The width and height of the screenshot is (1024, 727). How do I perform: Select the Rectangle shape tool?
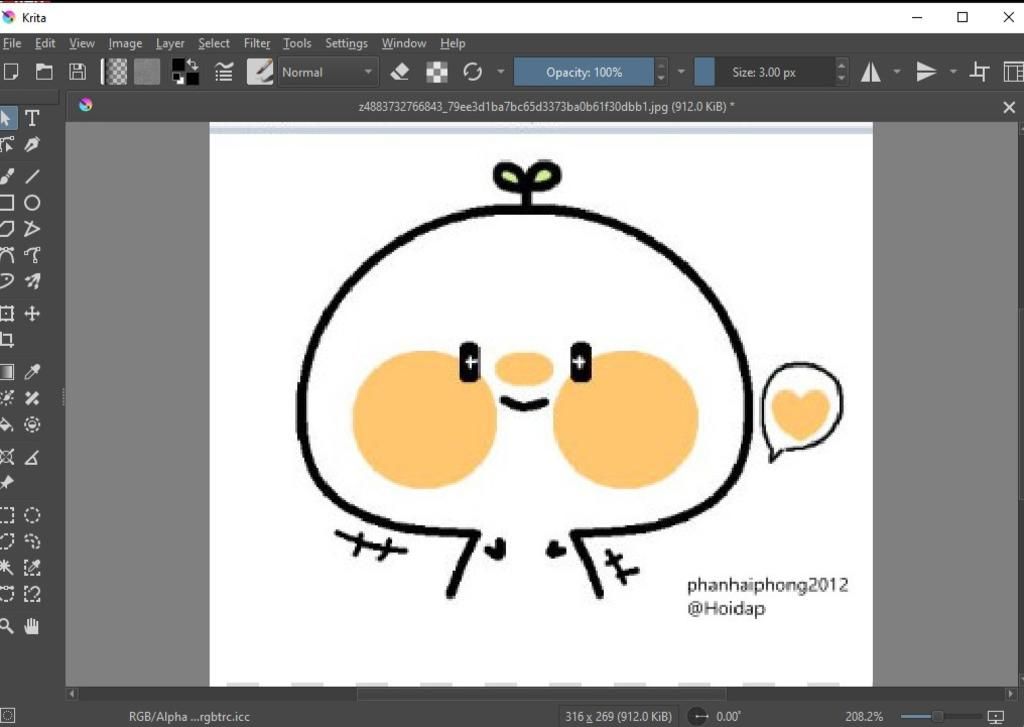(x=7, y=202)
